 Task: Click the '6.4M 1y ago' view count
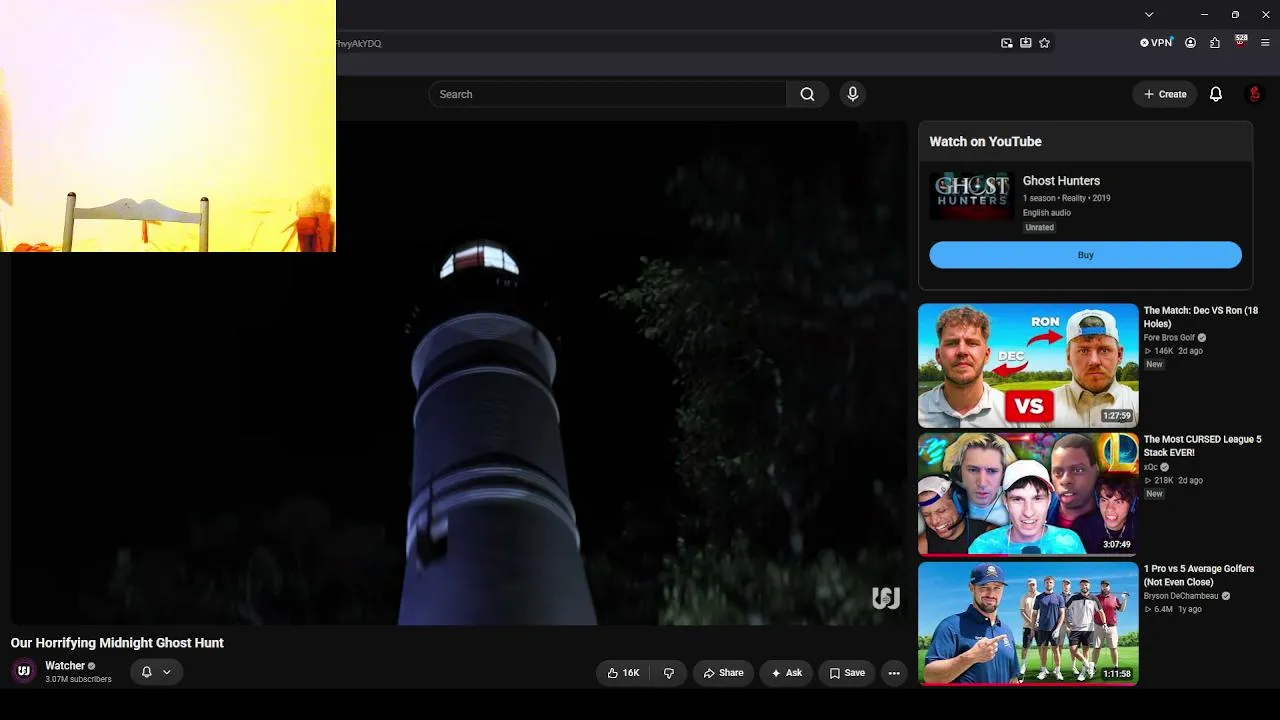point(1173,609)
